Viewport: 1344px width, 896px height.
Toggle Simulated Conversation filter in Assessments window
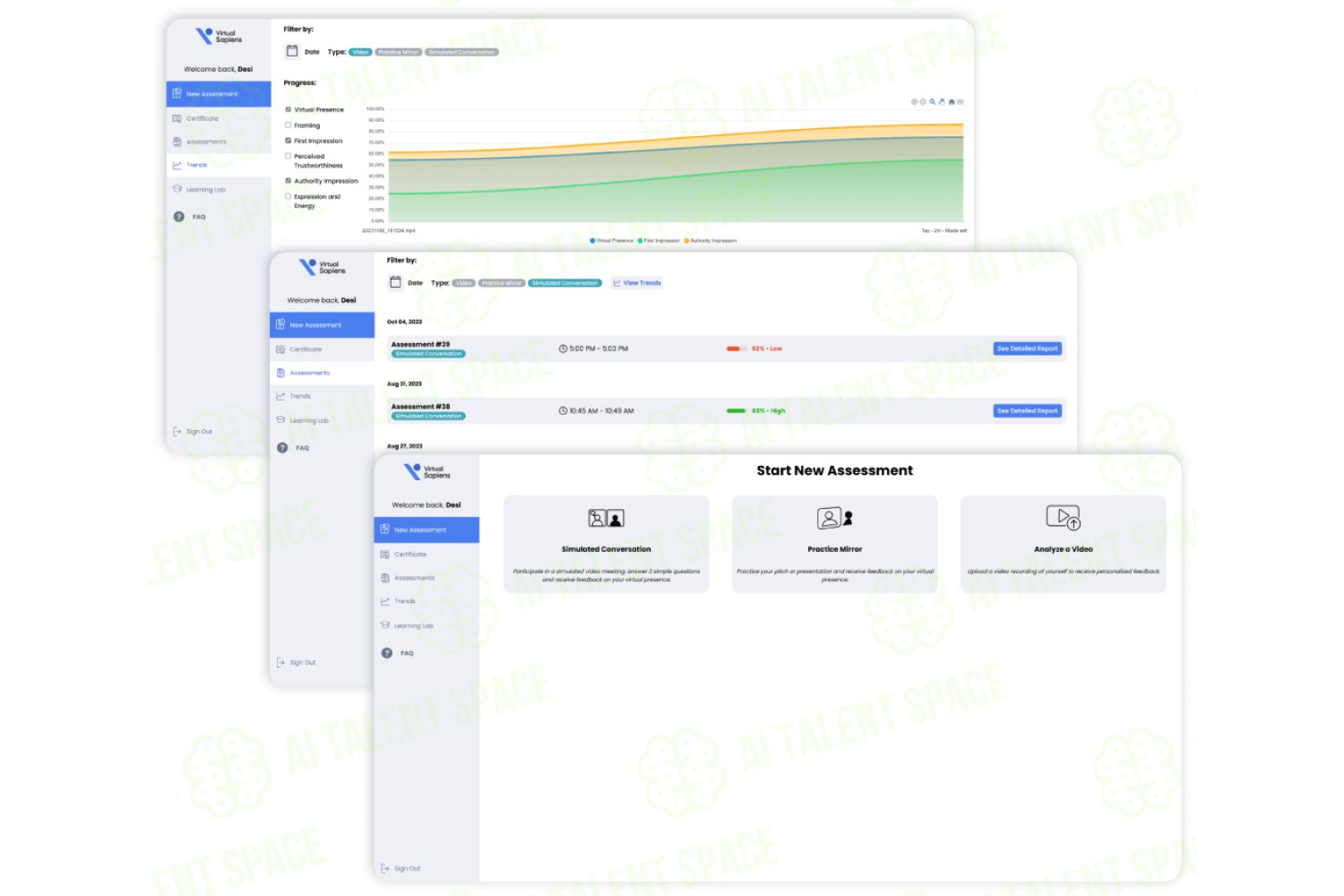coord(565,283)
